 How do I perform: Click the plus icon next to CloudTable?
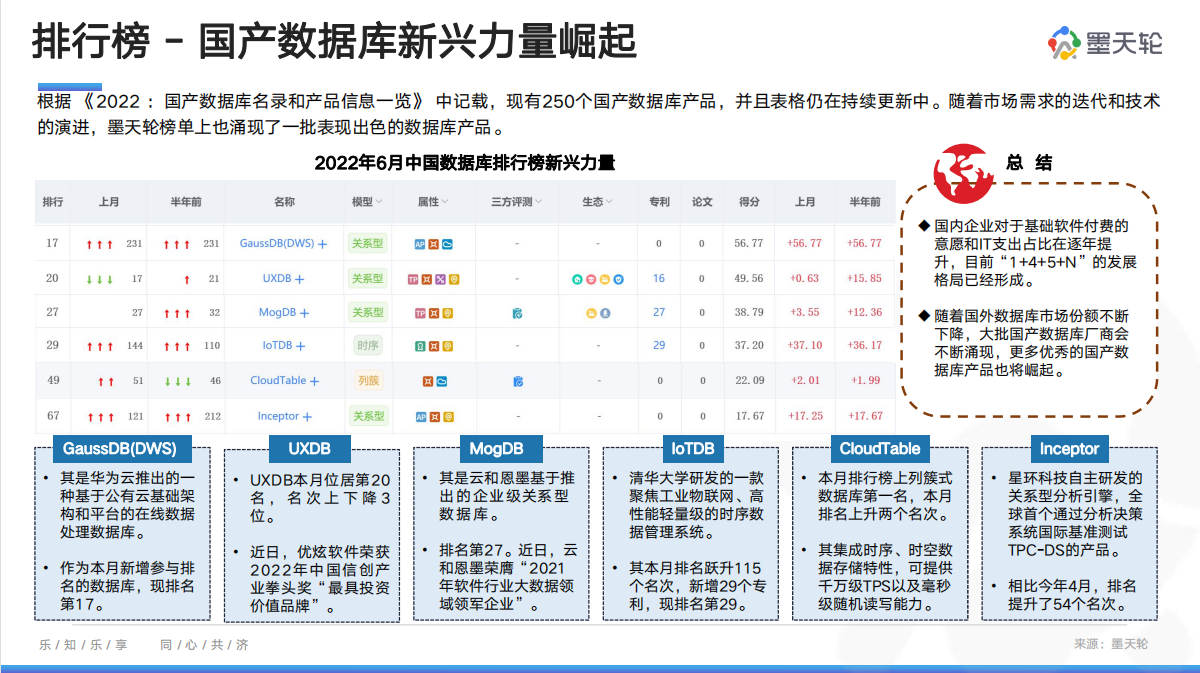(314, 381)
